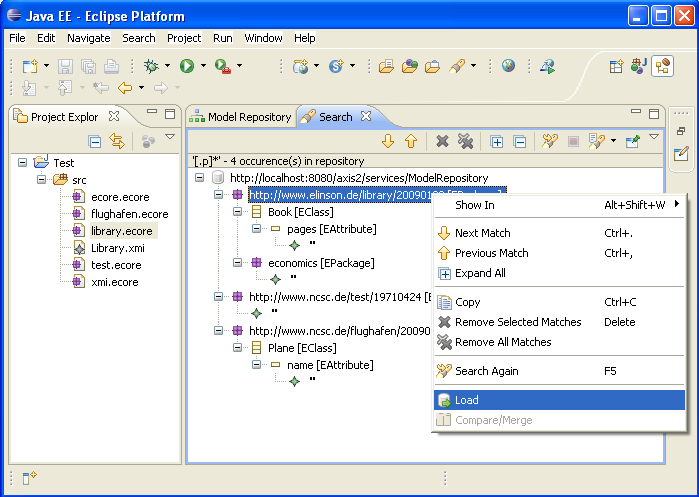699x497 pixels.
Task: Toggle Pin the Search View icon
Action: [x=633, y=141]
